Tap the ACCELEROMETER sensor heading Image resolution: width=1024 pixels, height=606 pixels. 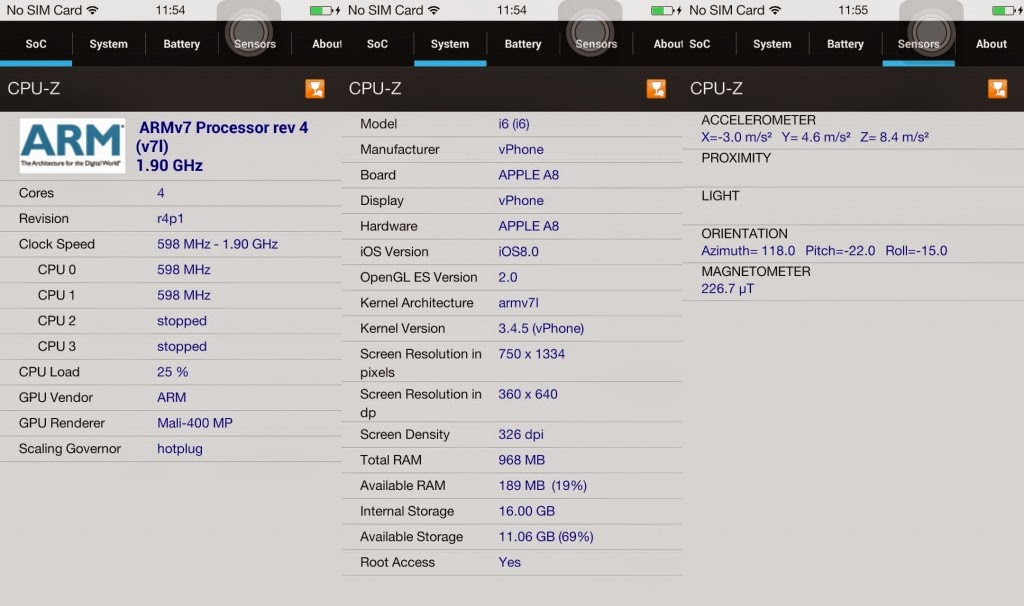pos(758,120)
